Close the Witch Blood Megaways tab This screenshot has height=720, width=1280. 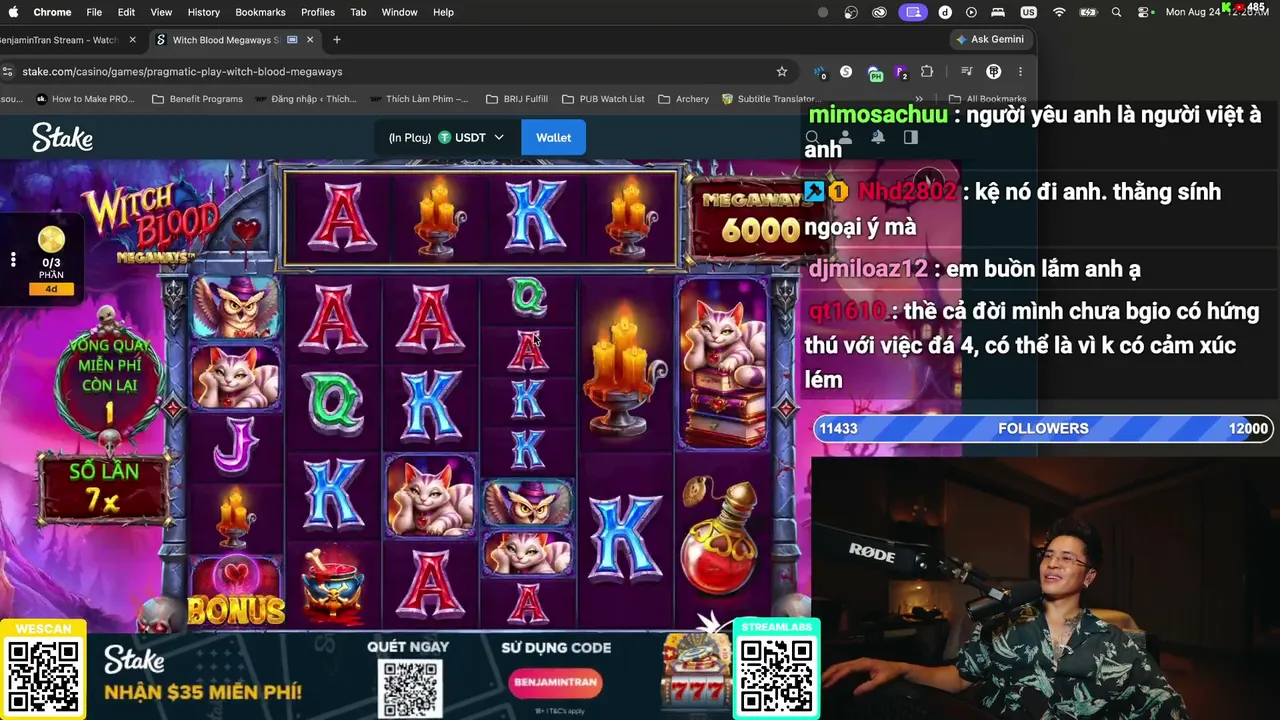pyautogui.click(x=310, y=40)
